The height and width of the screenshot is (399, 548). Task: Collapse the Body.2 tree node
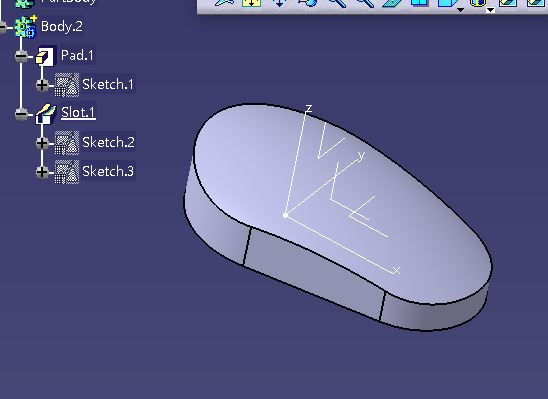(3, 27)
